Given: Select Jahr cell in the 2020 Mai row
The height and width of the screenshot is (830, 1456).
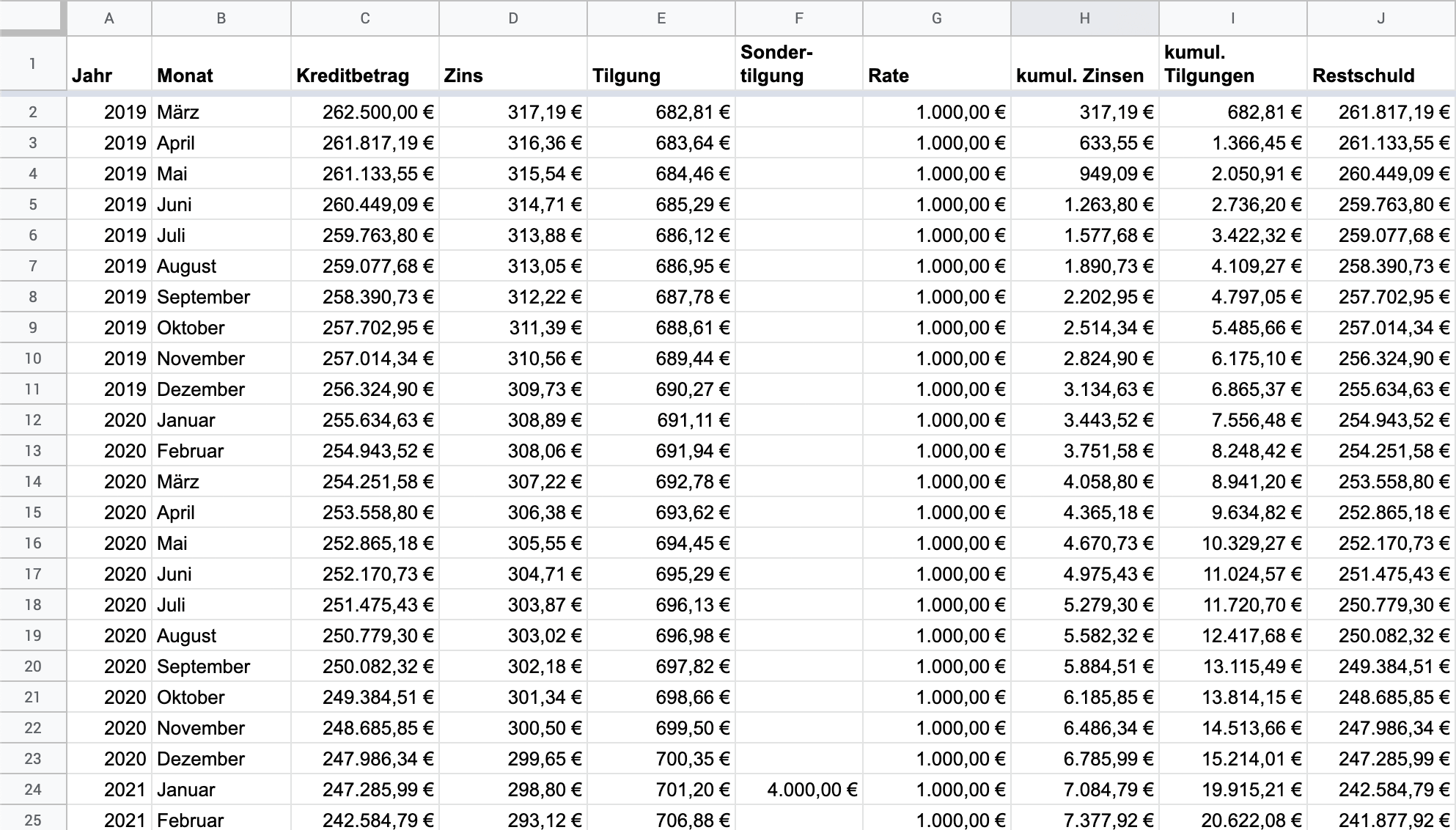Looking at the screenshot, I should [x=109, y=543].
